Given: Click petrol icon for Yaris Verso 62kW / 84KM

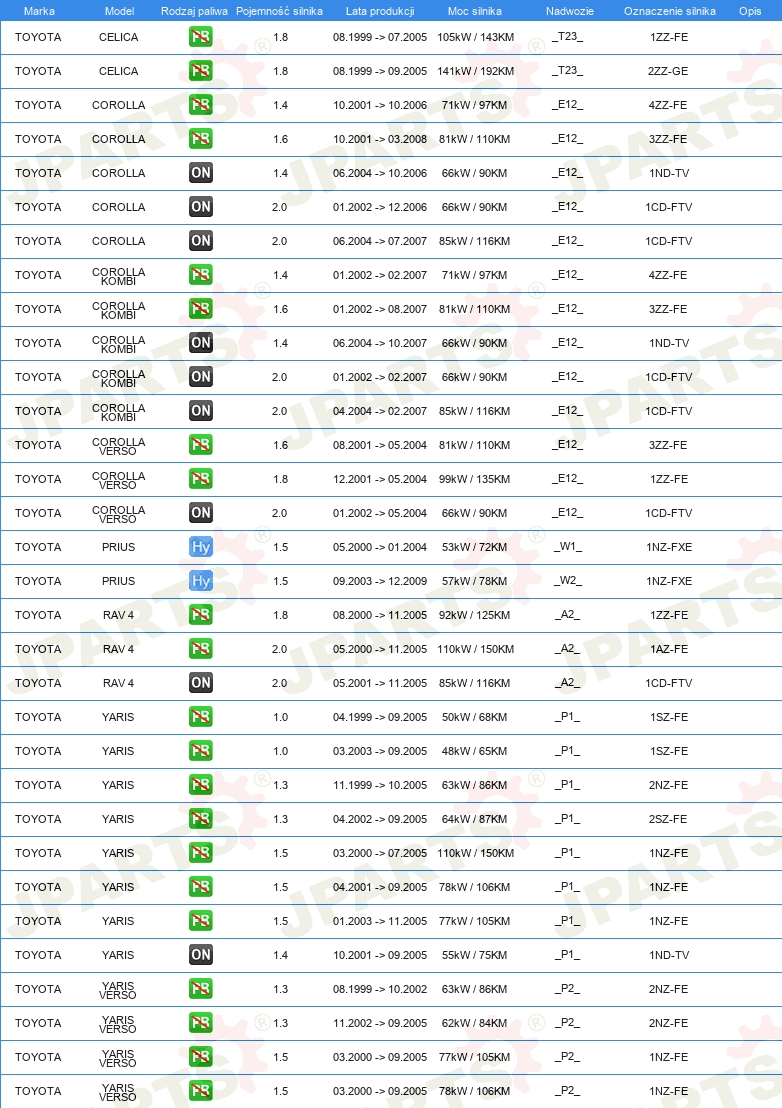Looking at the screenshot, I should coord(201,1022).
